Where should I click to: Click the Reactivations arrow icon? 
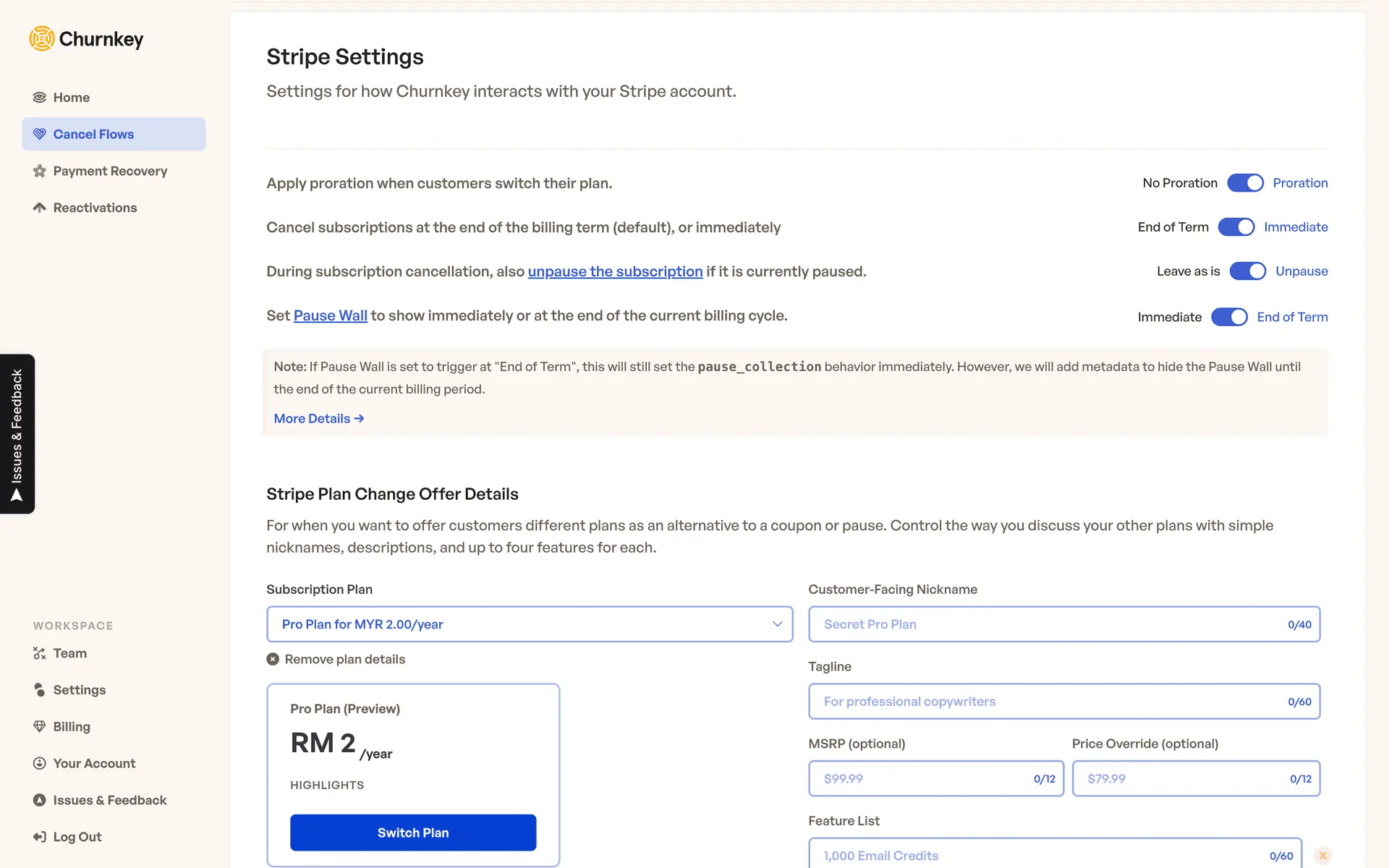point(40,208)
